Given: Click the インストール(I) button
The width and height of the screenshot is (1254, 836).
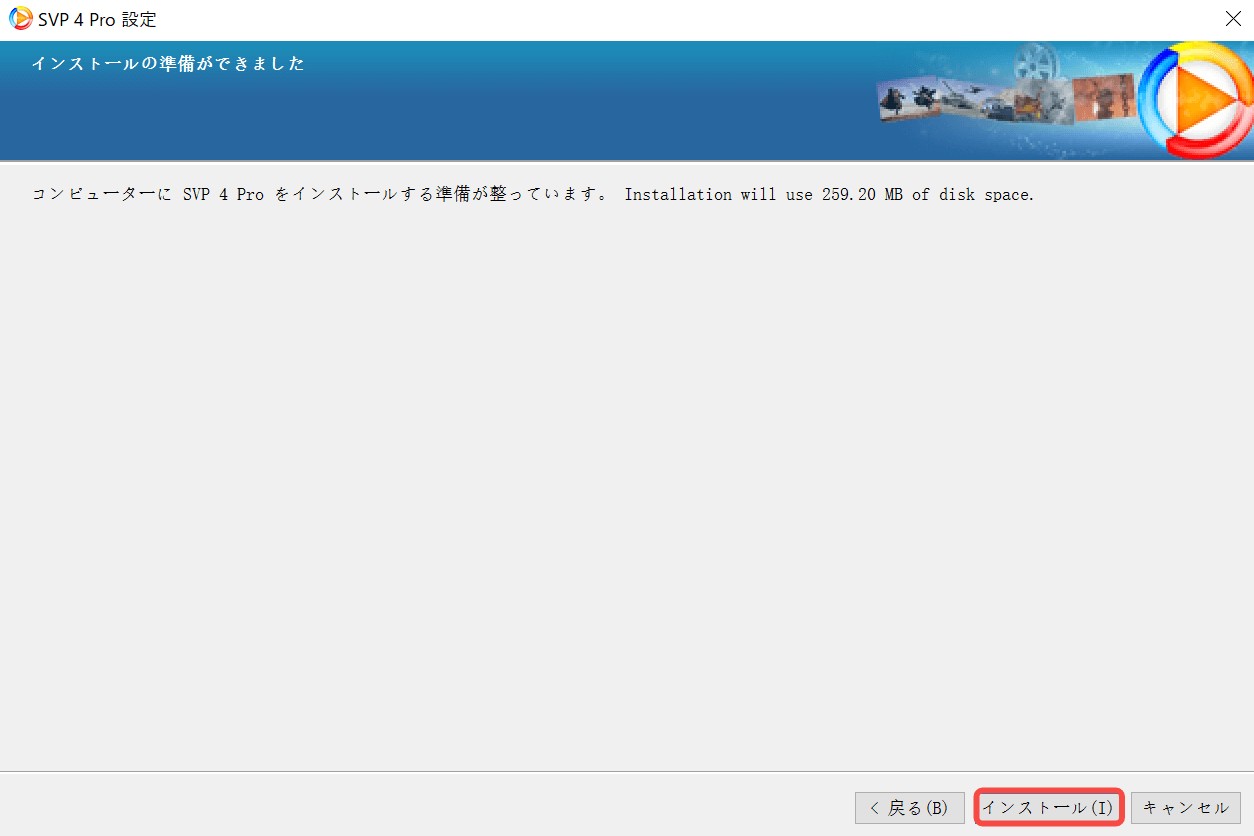Looking at the screenshot, I should click(1048, 808).
